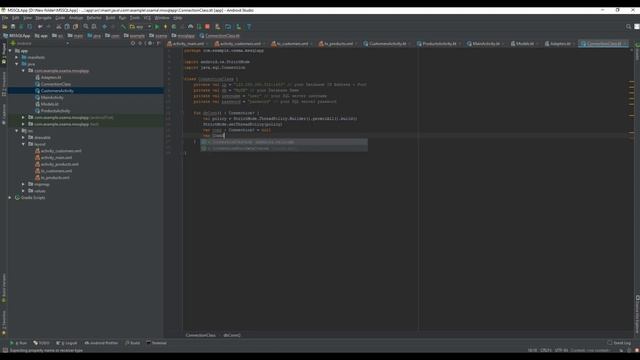
Task: Expand the manifests folder
Action: point(17,58)
